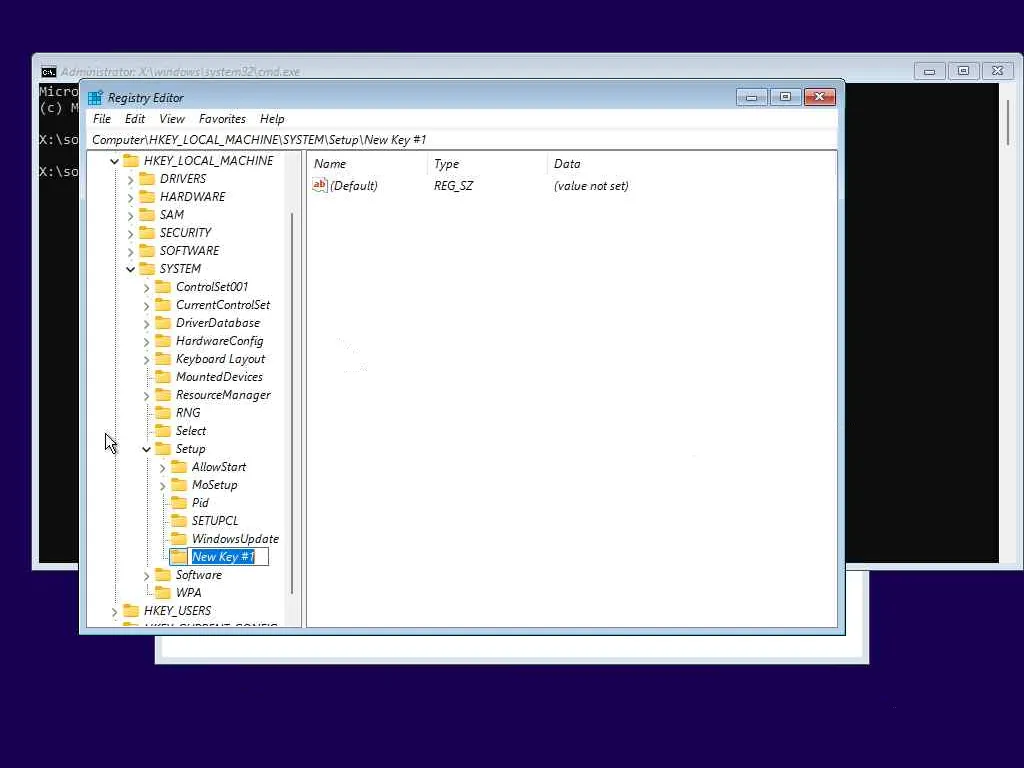
Task: Click the WindowsUpdate folder icon
Action: 179,539
